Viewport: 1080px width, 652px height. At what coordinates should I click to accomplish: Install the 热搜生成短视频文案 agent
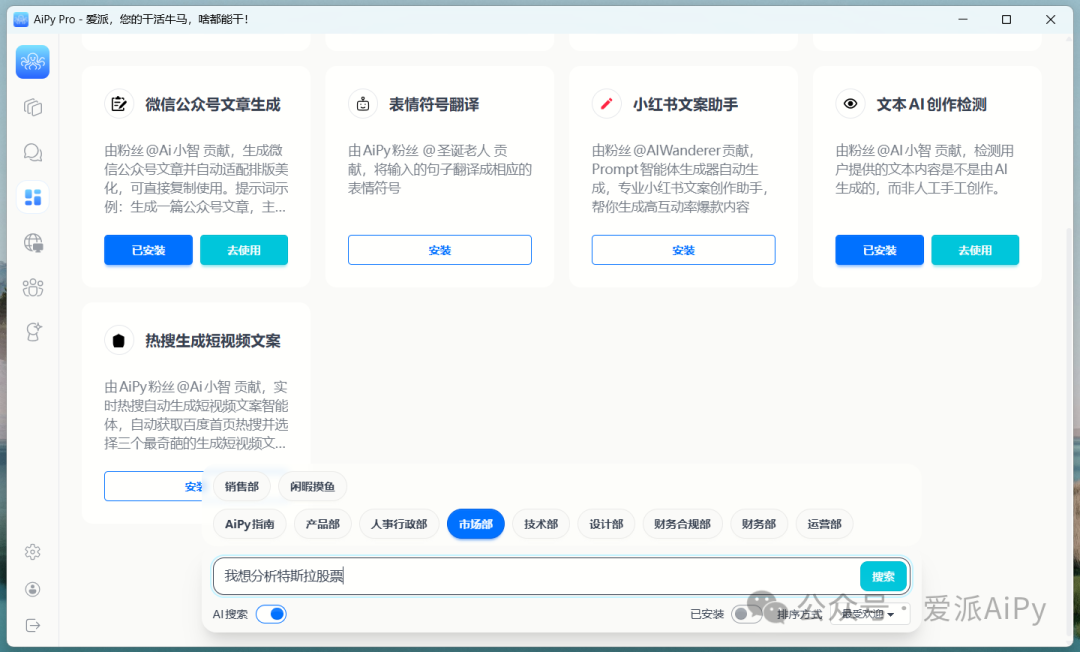155,486
